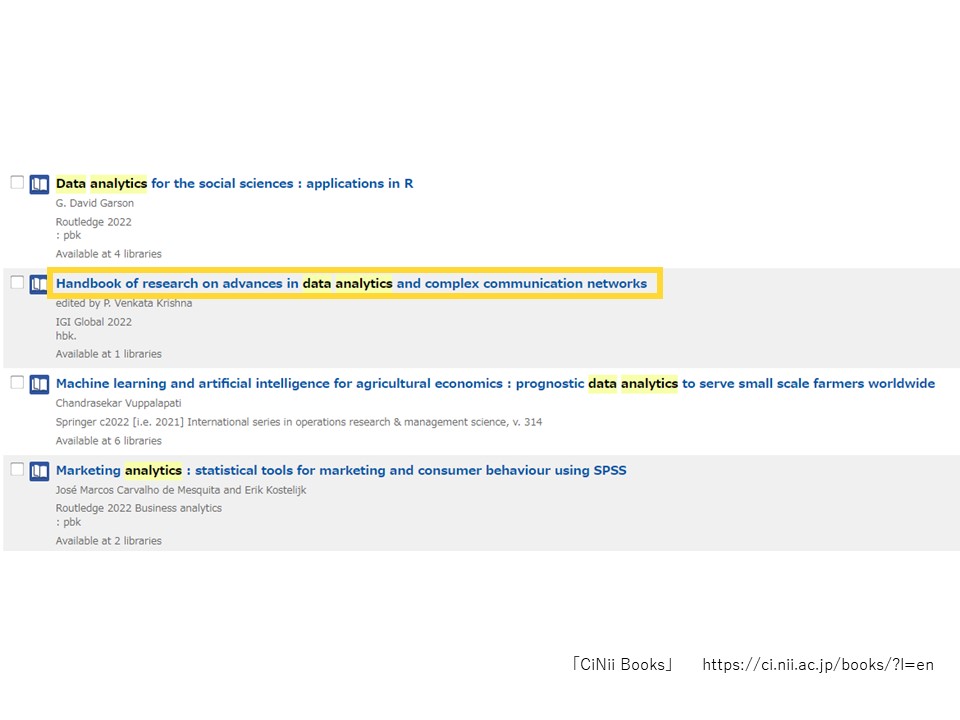Click 'Available at 6 libraries' text
The image size is (960, 720).
(x=108, y=441)
